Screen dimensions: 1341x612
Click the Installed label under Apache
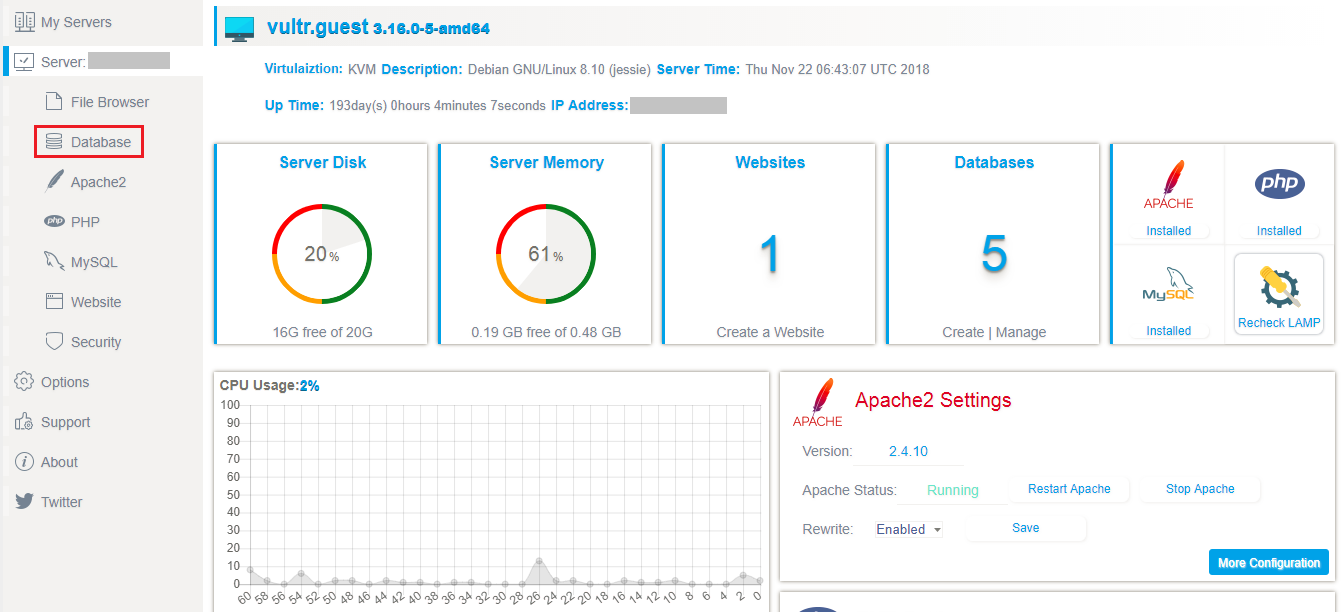(1168, 231)
